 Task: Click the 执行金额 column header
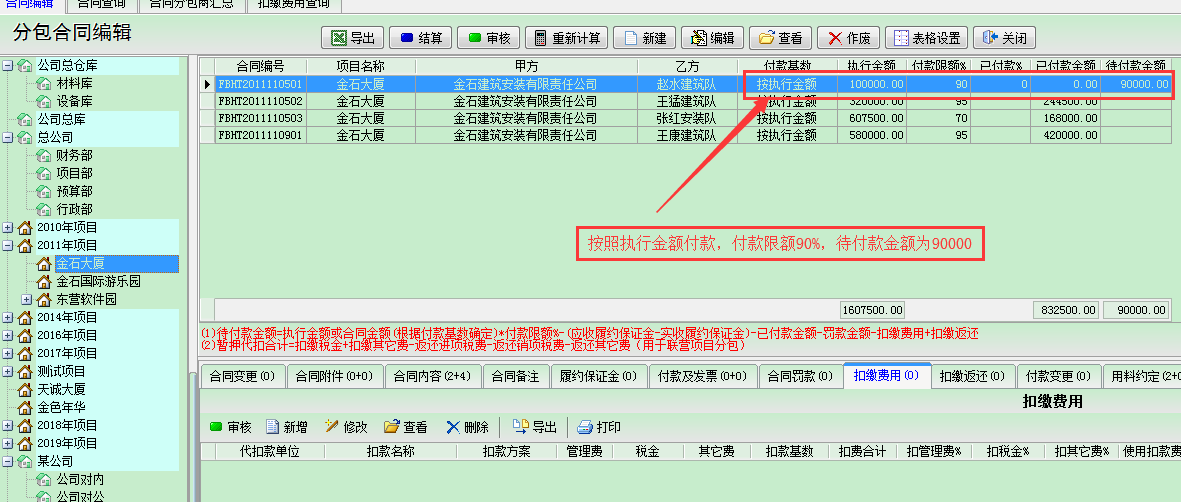pos(871,66)
